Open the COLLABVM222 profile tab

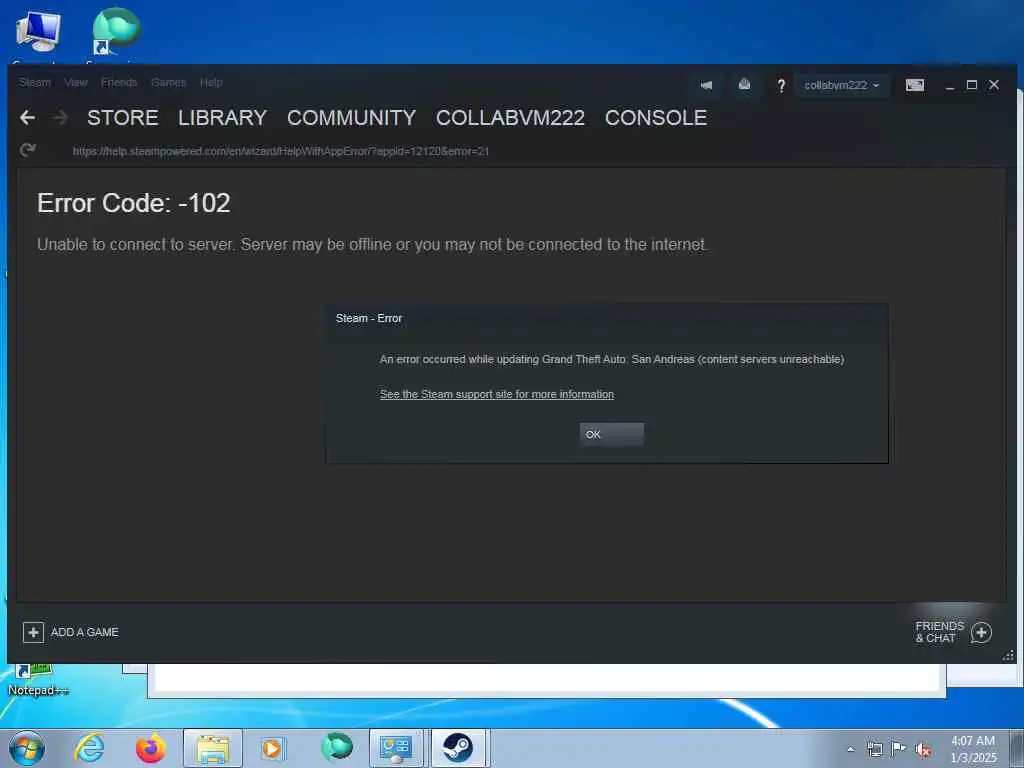[x=511, y=118]
